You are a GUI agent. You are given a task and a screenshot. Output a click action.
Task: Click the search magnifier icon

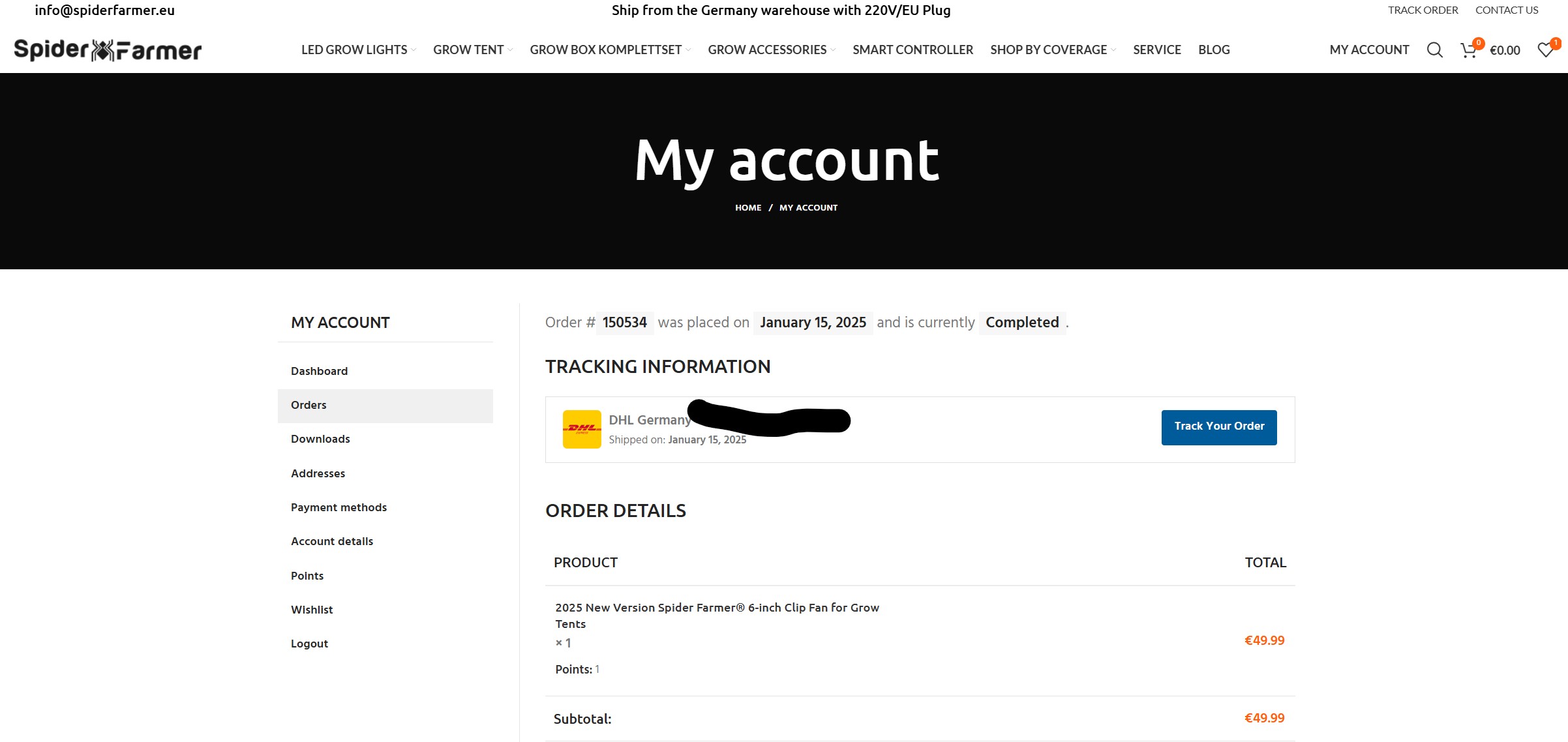tap(1434, 50)
